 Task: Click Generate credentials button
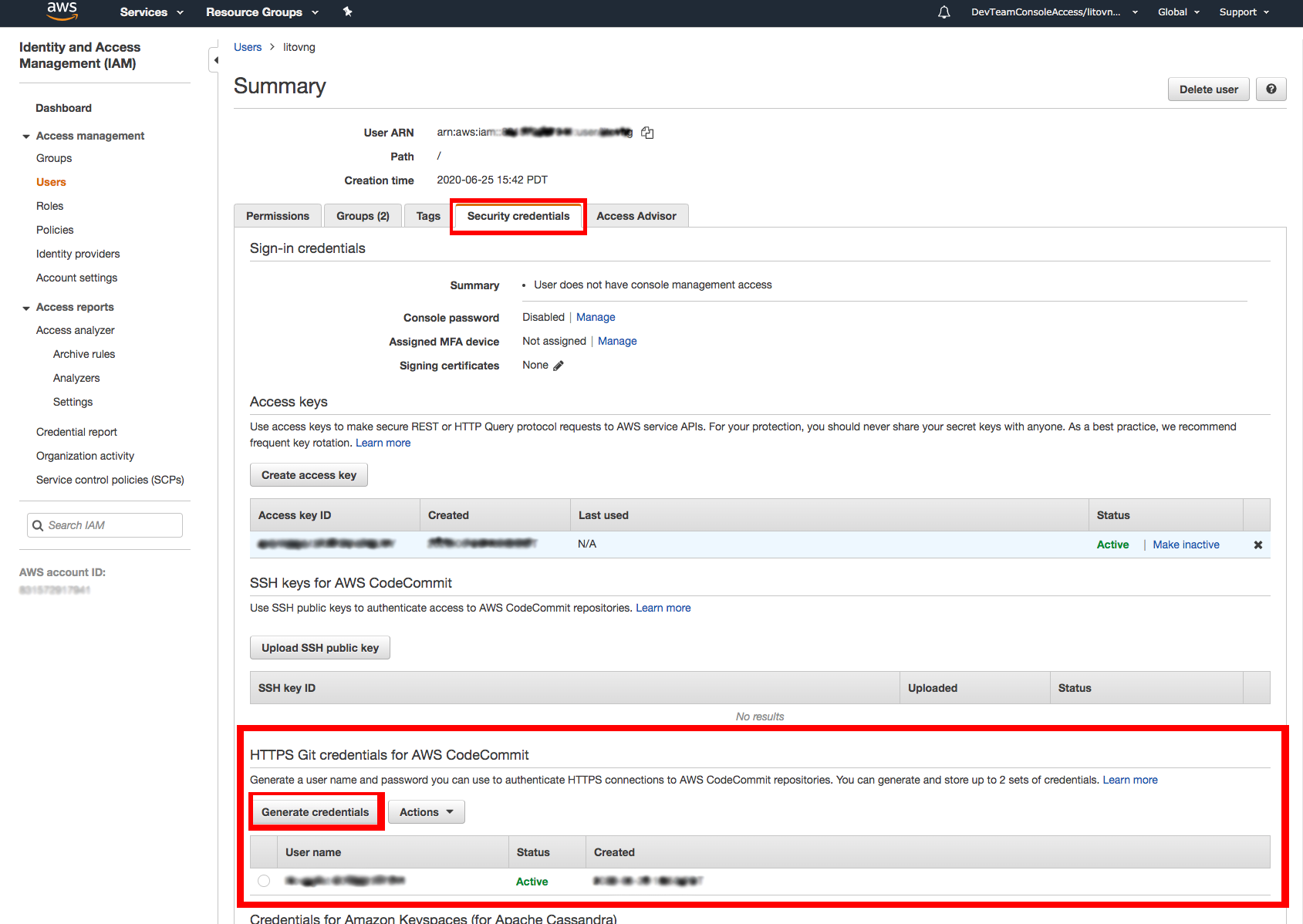pos(316,812)
